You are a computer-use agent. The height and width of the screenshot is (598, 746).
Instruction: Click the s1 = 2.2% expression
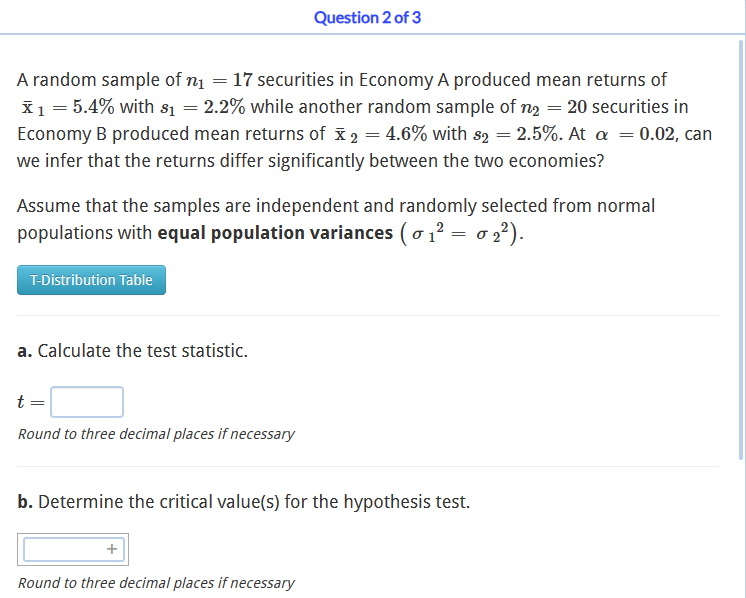(203, 107)
